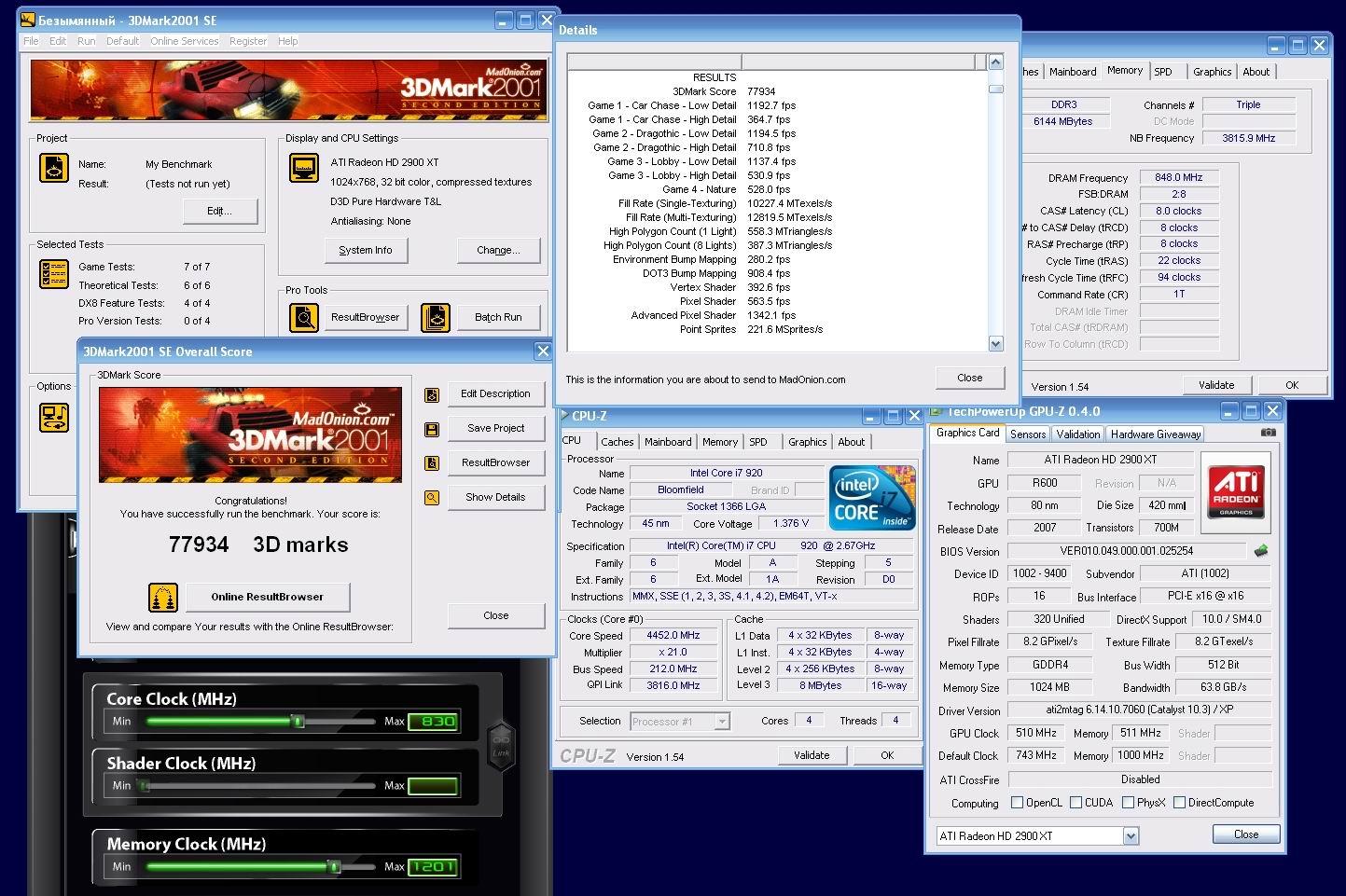Click the Options icon in 3DMark window
Image resolution: width=1346 pixels, height=896 pixels.
(x=54, y=417)
